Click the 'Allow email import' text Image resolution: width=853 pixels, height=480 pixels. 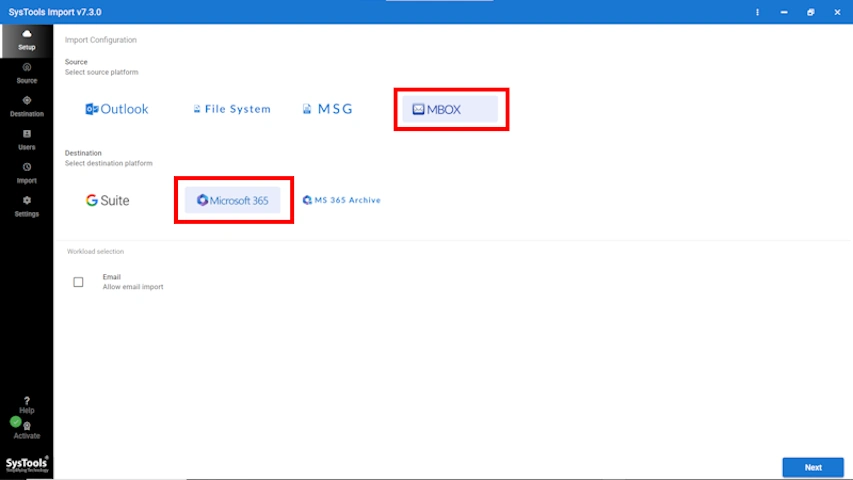pyautogui.click(x=133, y=287)
